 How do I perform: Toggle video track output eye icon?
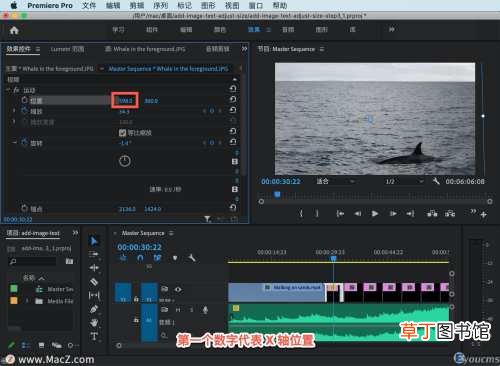coord(178,289)
